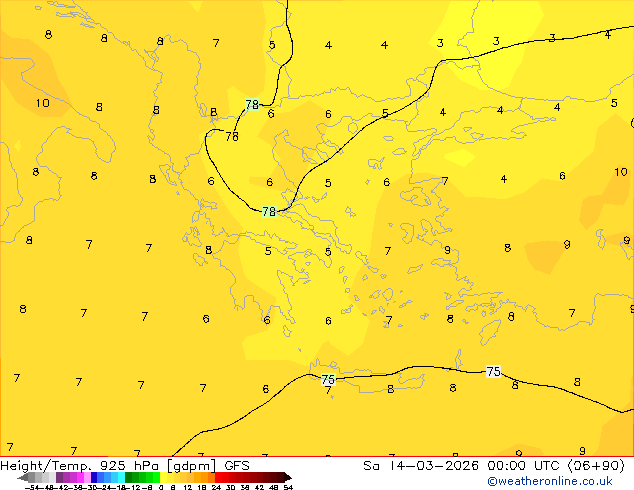Click the 10 temperature value near the right edge
634x490 pixels.
click(621, 172)
